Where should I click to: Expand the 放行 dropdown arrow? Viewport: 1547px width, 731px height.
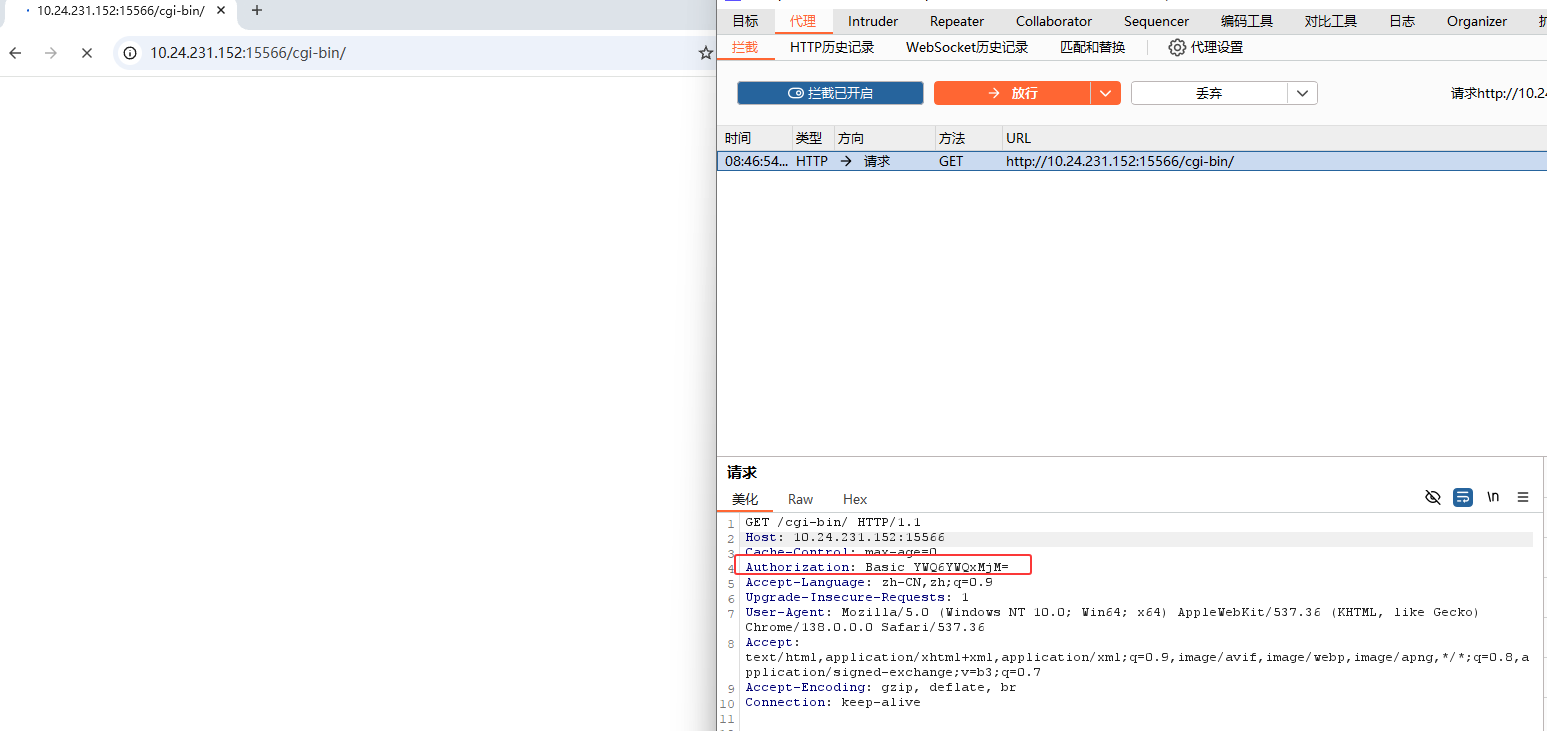(x=1105, y=93)
